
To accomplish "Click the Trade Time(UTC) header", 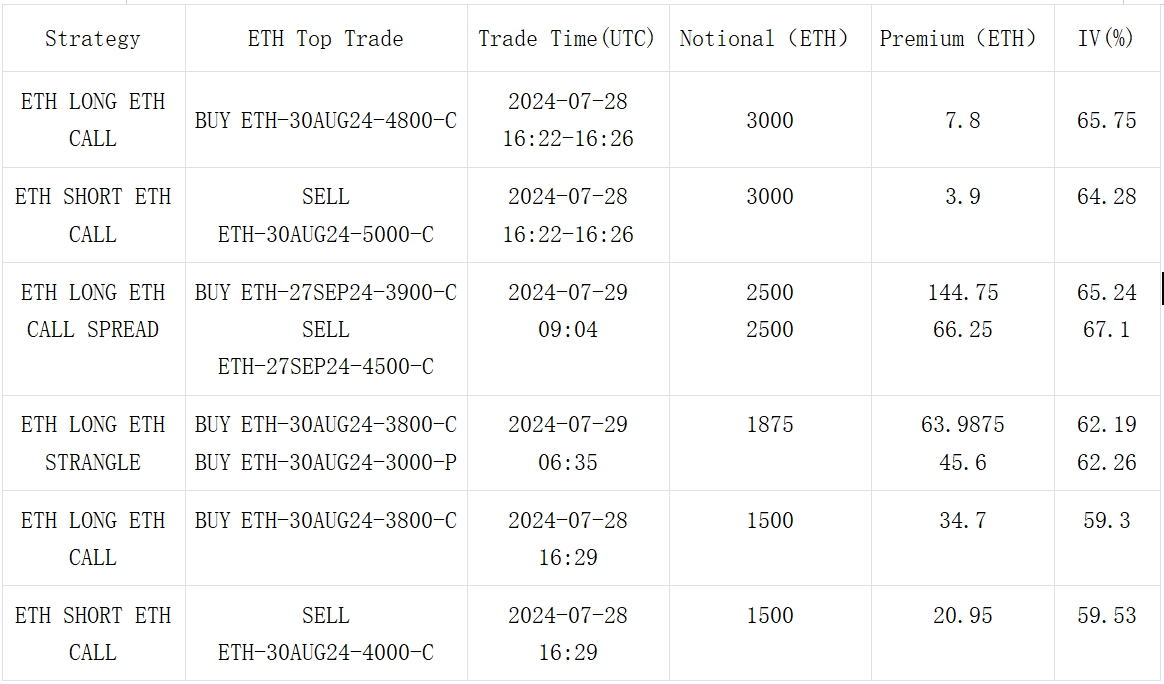I will coord(568,39).
